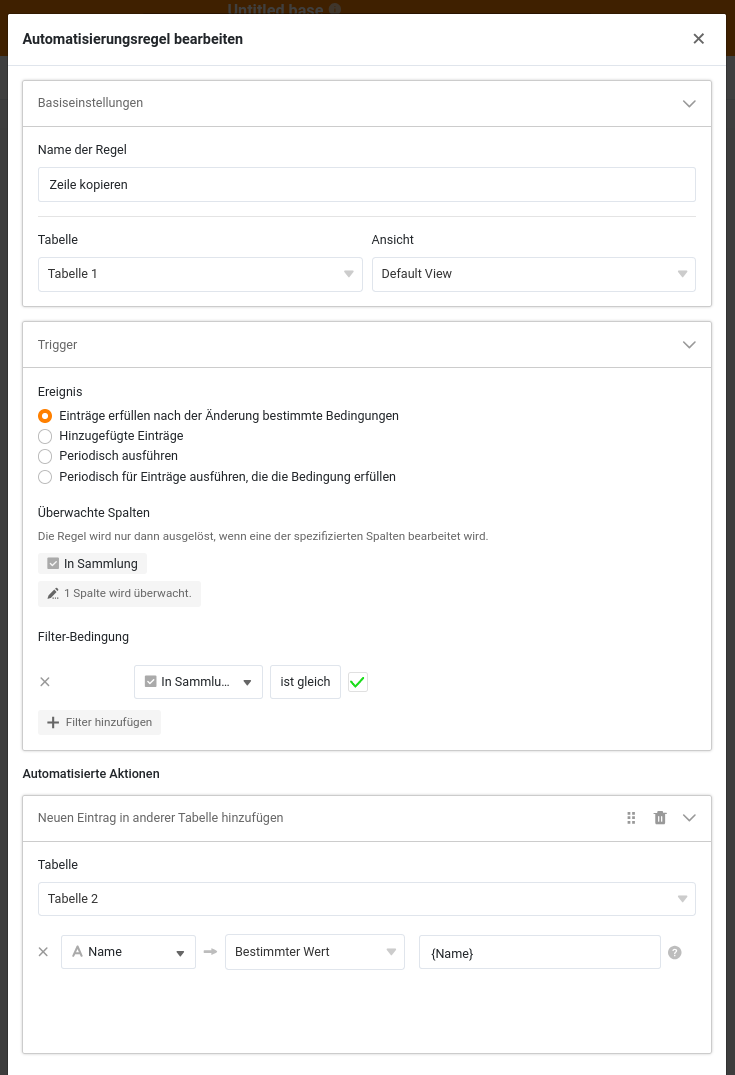This screenshot has height=1075, width=735.
Task: Click the rule name field 'Zeile kopieren'
Action: point(366,185)
